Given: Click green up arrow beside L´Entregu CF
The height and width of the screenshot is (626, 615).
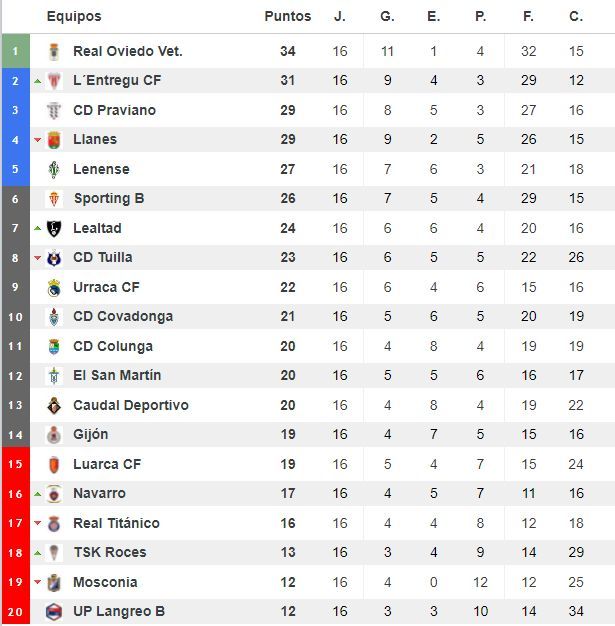Looking at the screenshot, I should [x=38, y=81].
